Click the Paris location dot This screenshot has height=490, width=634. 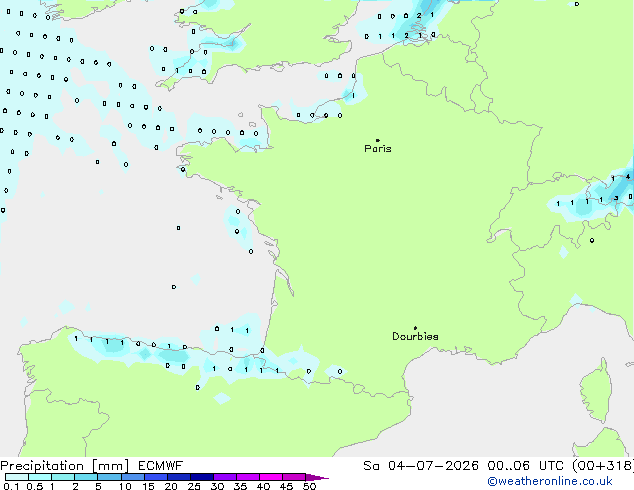[x=378, y=140]
